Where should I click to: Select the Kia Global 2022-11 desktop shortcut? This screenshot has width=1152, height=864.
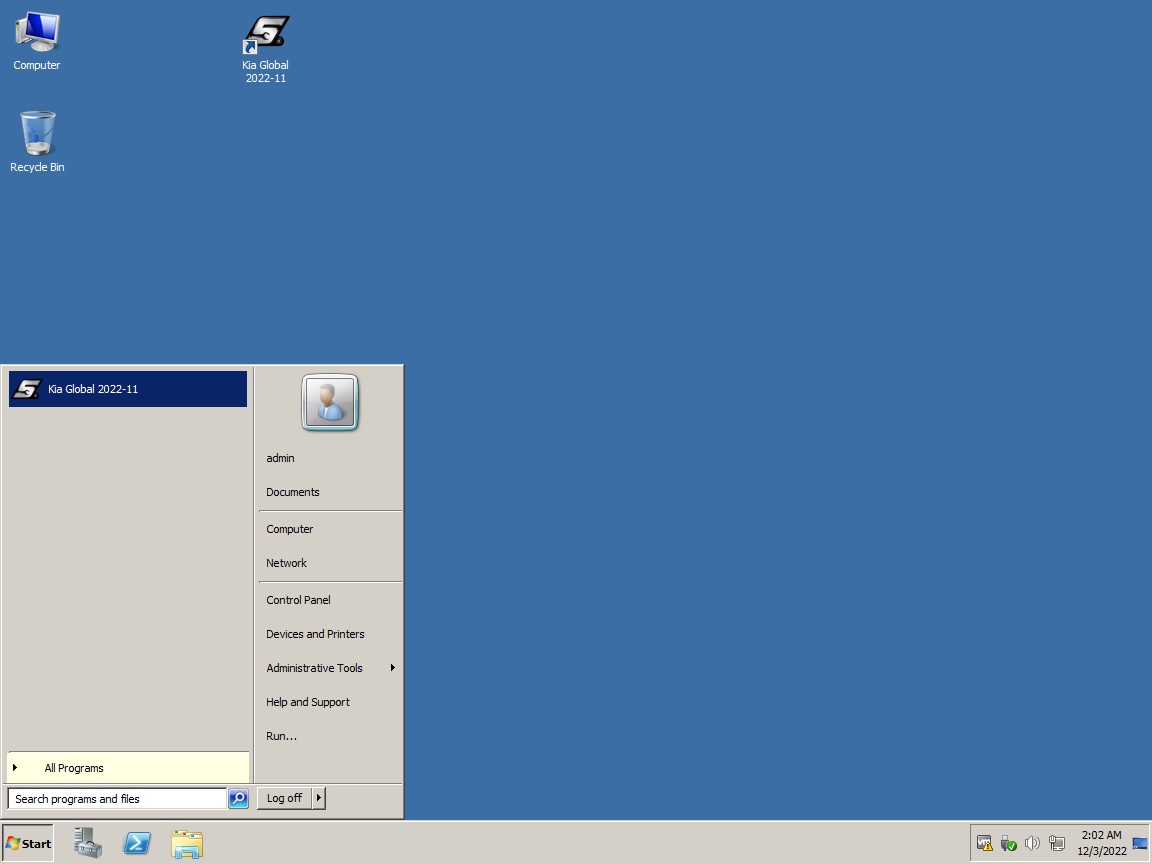265,49
